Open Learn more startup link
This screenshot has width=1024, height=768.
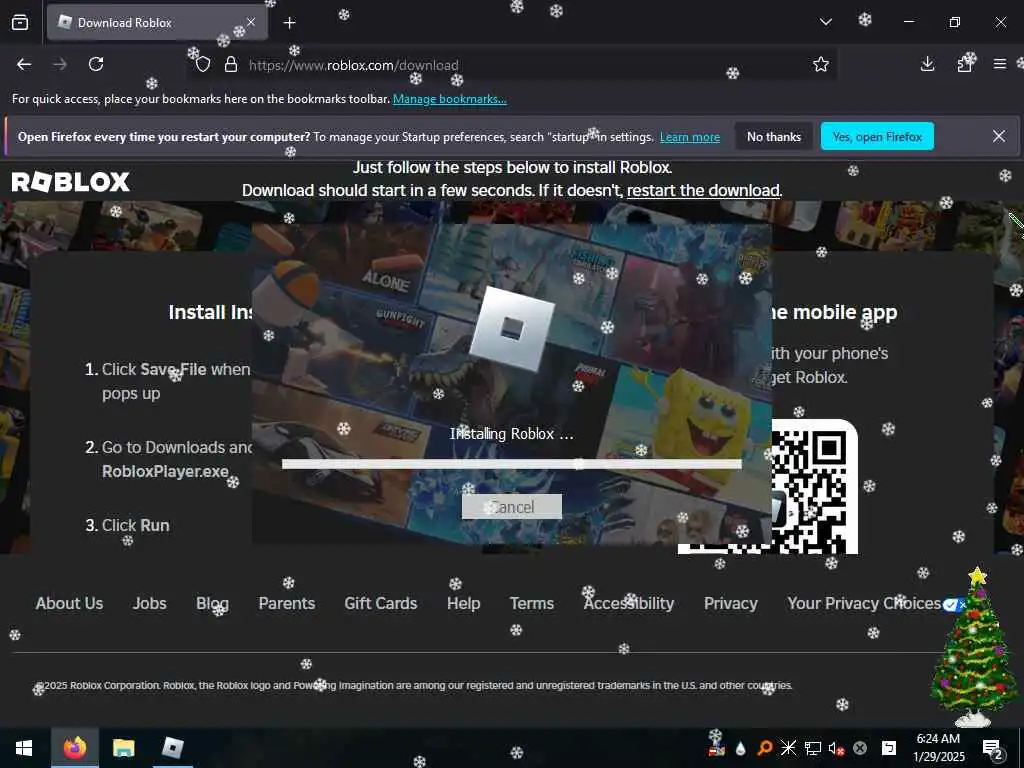coord(690,137)
